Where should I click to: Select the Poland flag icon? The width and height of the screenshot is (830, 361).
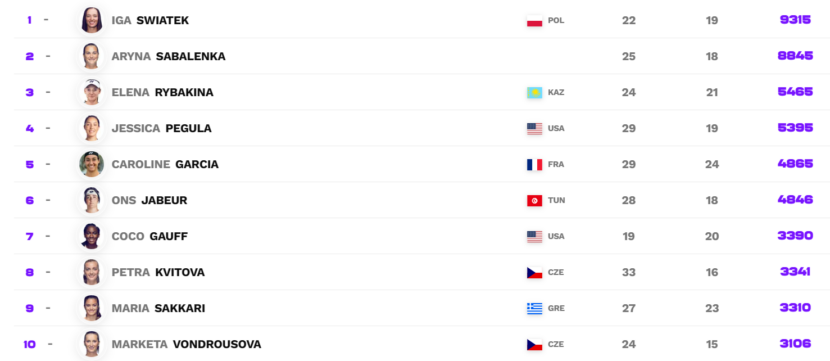pyautogui.click(x=534, y=21)
